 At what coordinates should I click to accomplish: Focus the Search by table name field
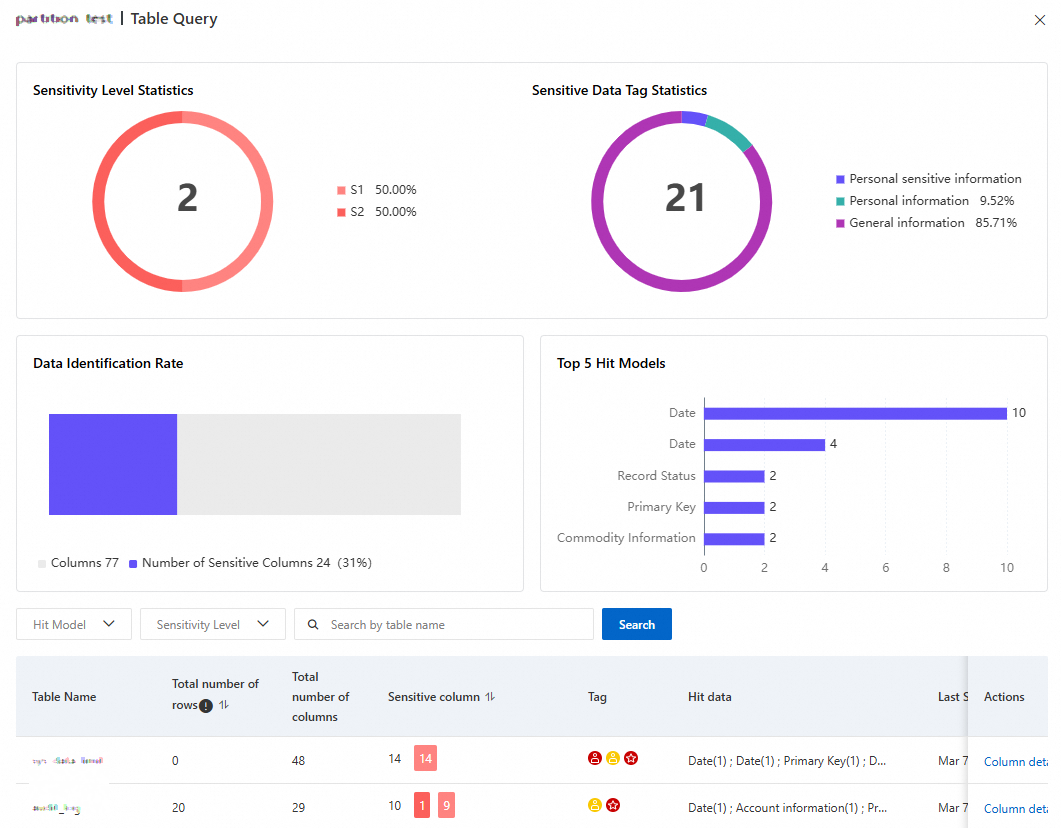[x=455, y=625]
